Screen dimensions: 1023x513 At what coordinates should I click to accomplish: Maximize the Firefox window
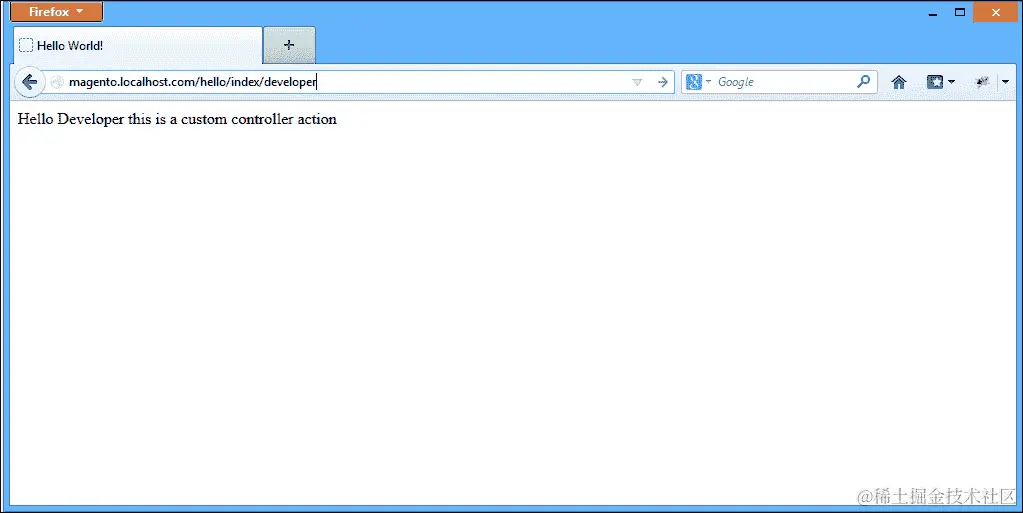tap(960, 12)
